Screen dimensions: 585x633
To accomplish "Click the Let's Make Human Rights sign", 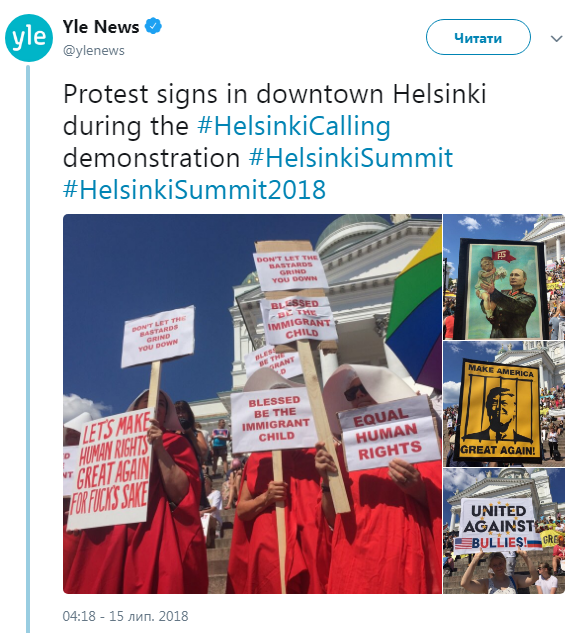I will [110, 470].
